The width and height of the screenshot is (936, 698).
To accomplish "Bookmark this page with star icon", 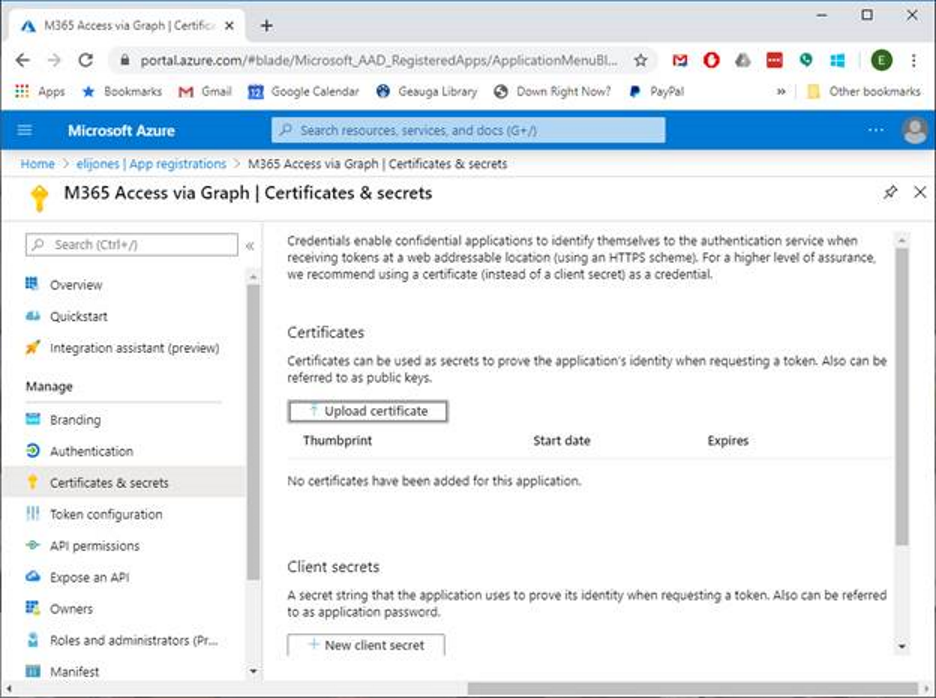I will click(641, 60).
